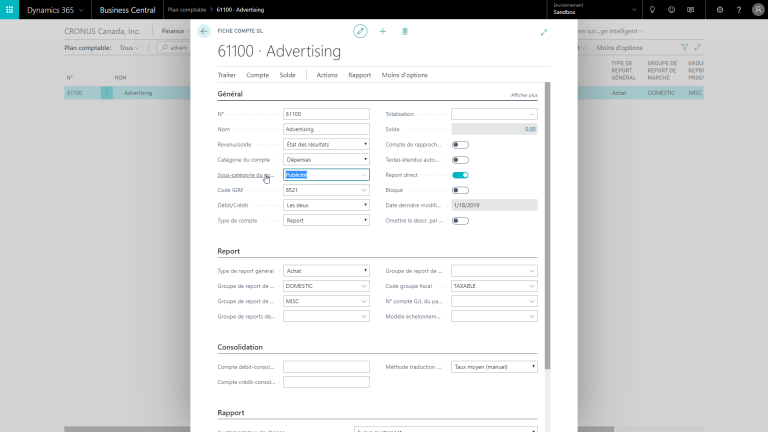The height and width of the screenshot is (432, 768).
Task: Click the Sous-catégorie du compte label link
Action: (x=243, y=175)
